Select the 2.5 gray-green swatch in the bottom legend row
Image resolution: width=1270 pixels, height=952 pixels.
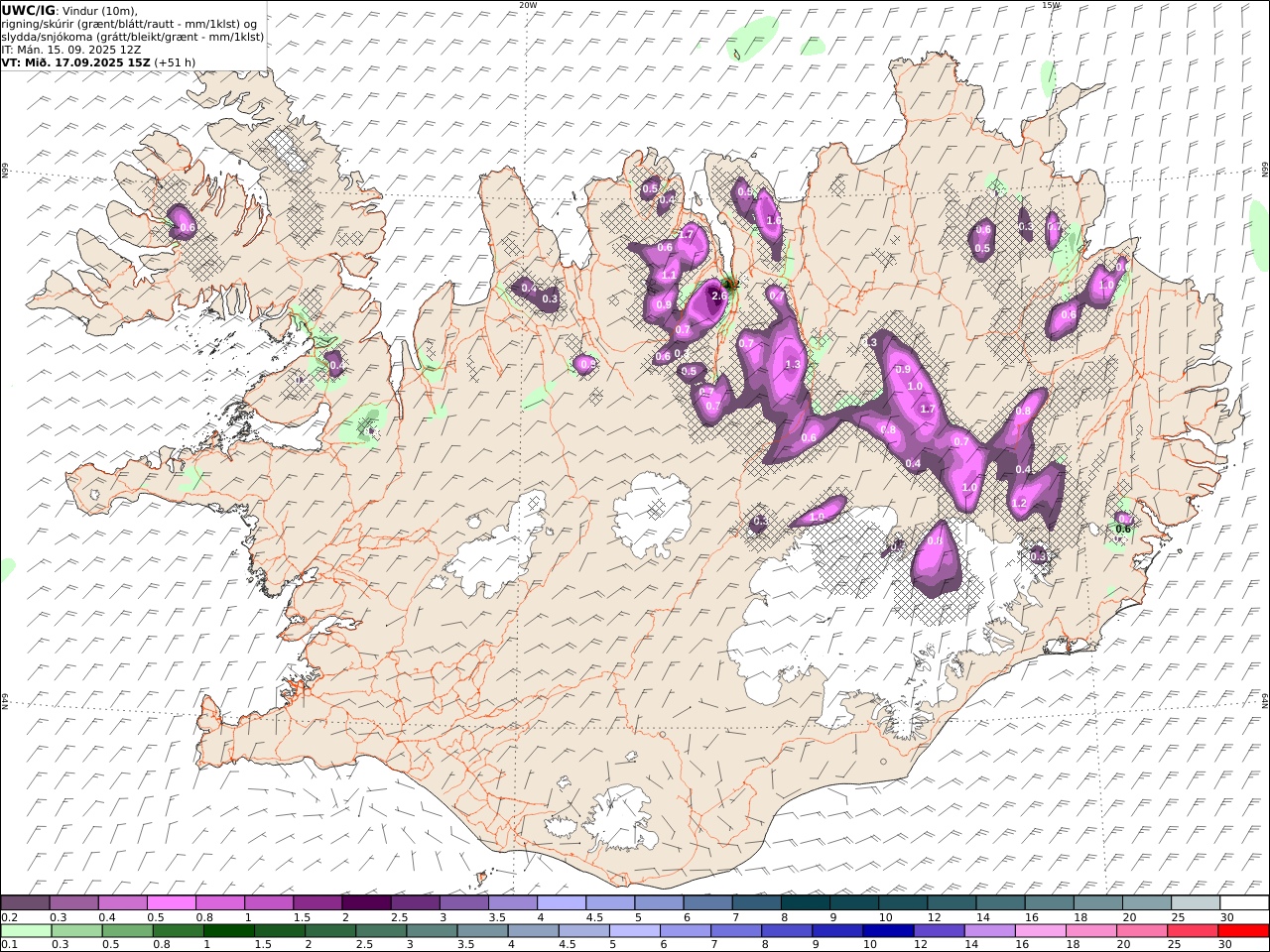coord(381,931)
